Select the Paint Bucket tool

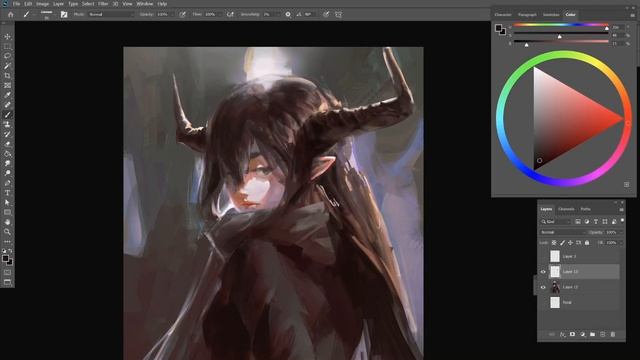point(7,154)
